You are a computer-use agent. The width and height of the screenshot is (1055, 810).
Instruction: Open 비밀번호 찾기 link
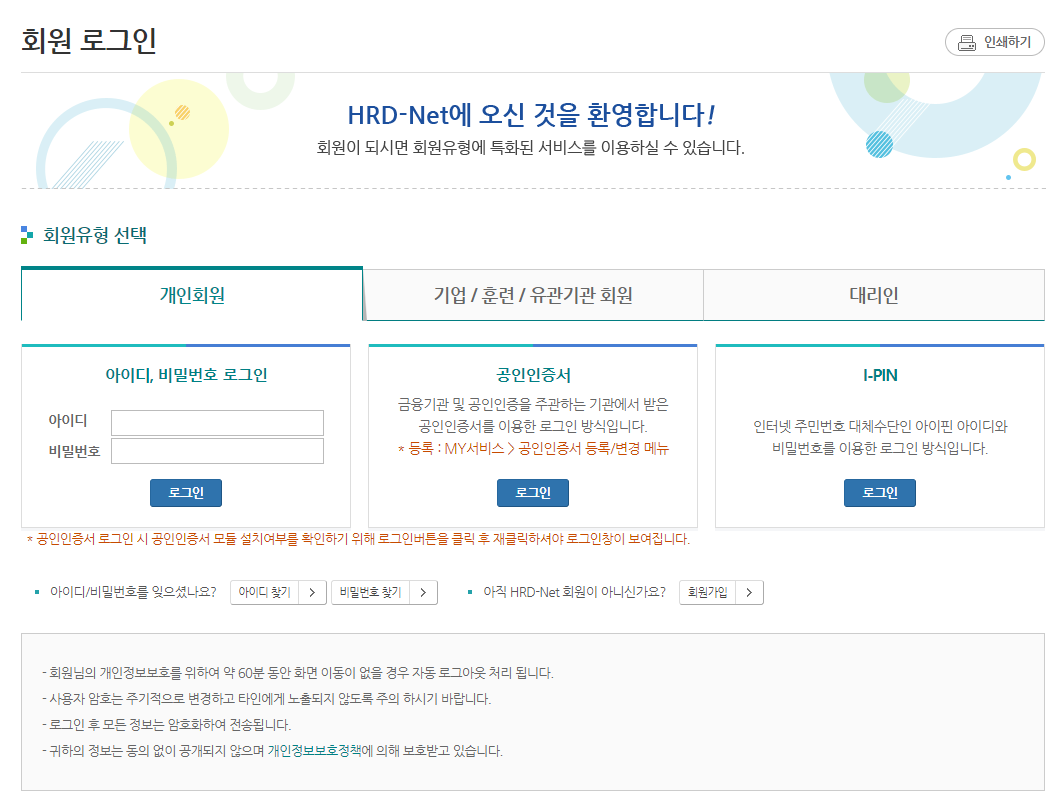(x=370, y=592)
